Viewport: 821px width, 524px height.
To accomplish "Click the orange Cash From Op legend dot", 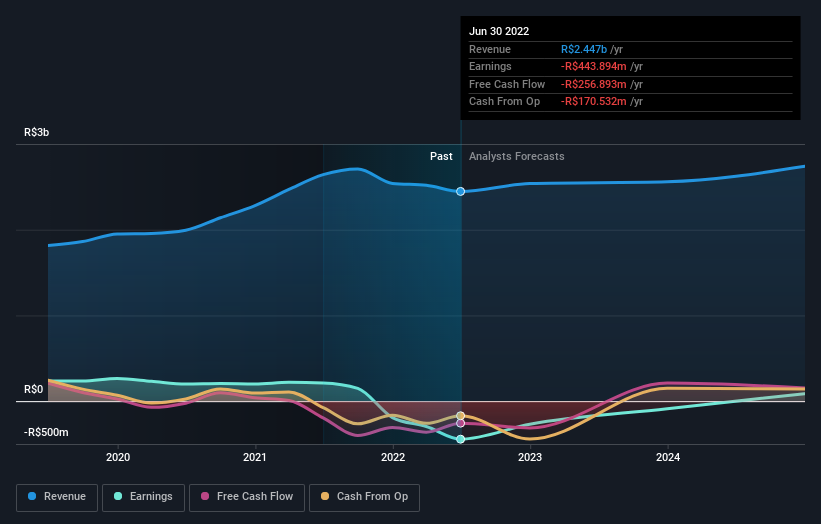I will tap(325, 496).
